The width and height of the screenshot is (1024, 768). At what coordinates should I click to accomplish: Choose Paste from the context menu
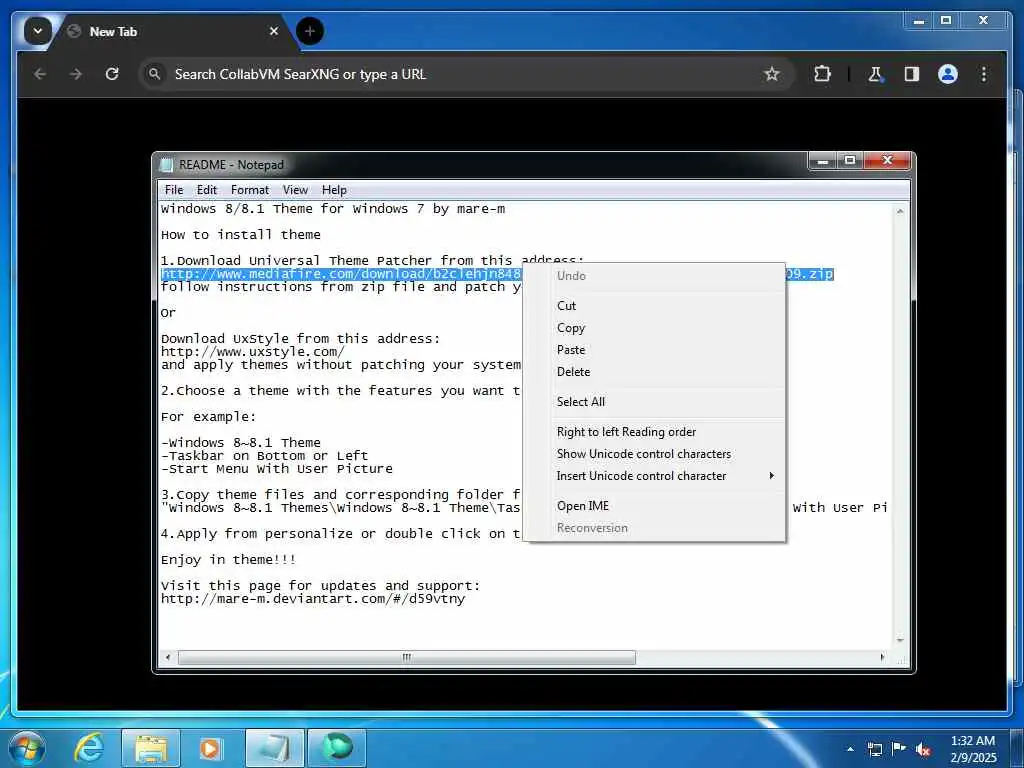pyautogui.click(x=654, y=350)
